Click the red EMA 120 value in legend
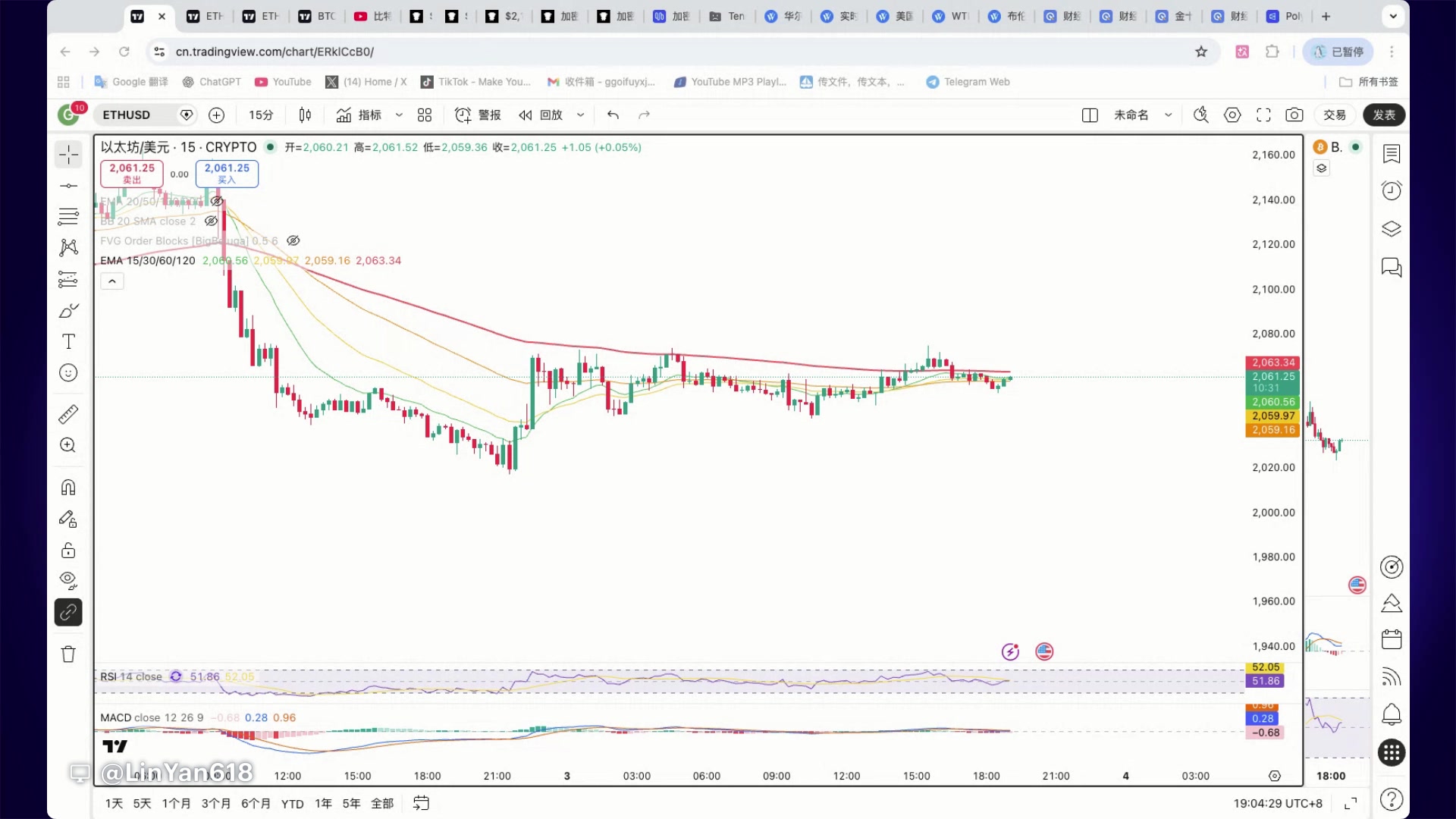The width and height of the screenshot is (1456, 819). (378, 260)
